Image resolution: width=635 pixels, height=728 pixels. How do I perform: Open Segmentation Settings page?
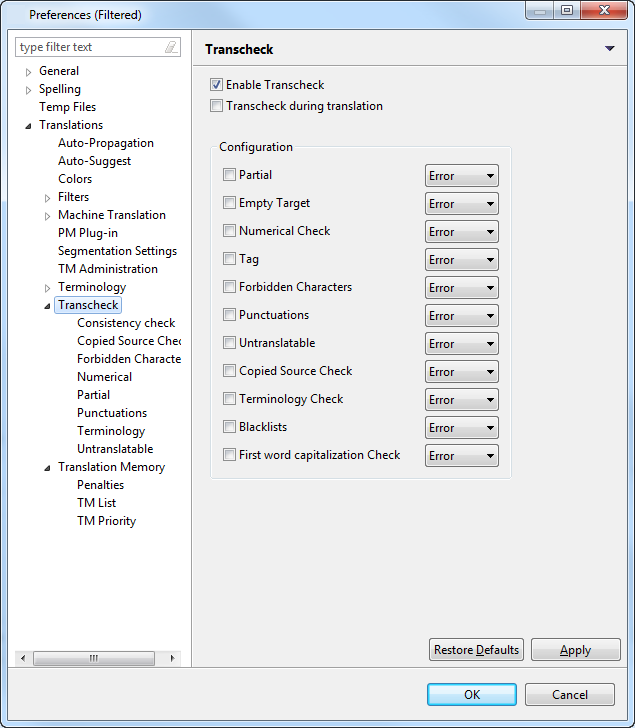(x=117, y=251)
